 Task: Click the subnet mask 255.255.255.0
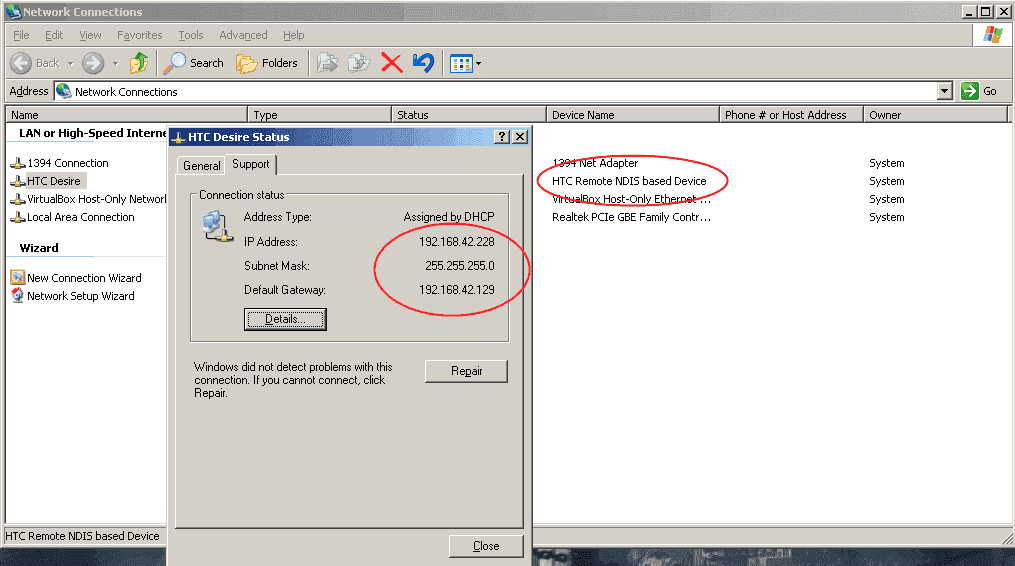coord(460,266)
